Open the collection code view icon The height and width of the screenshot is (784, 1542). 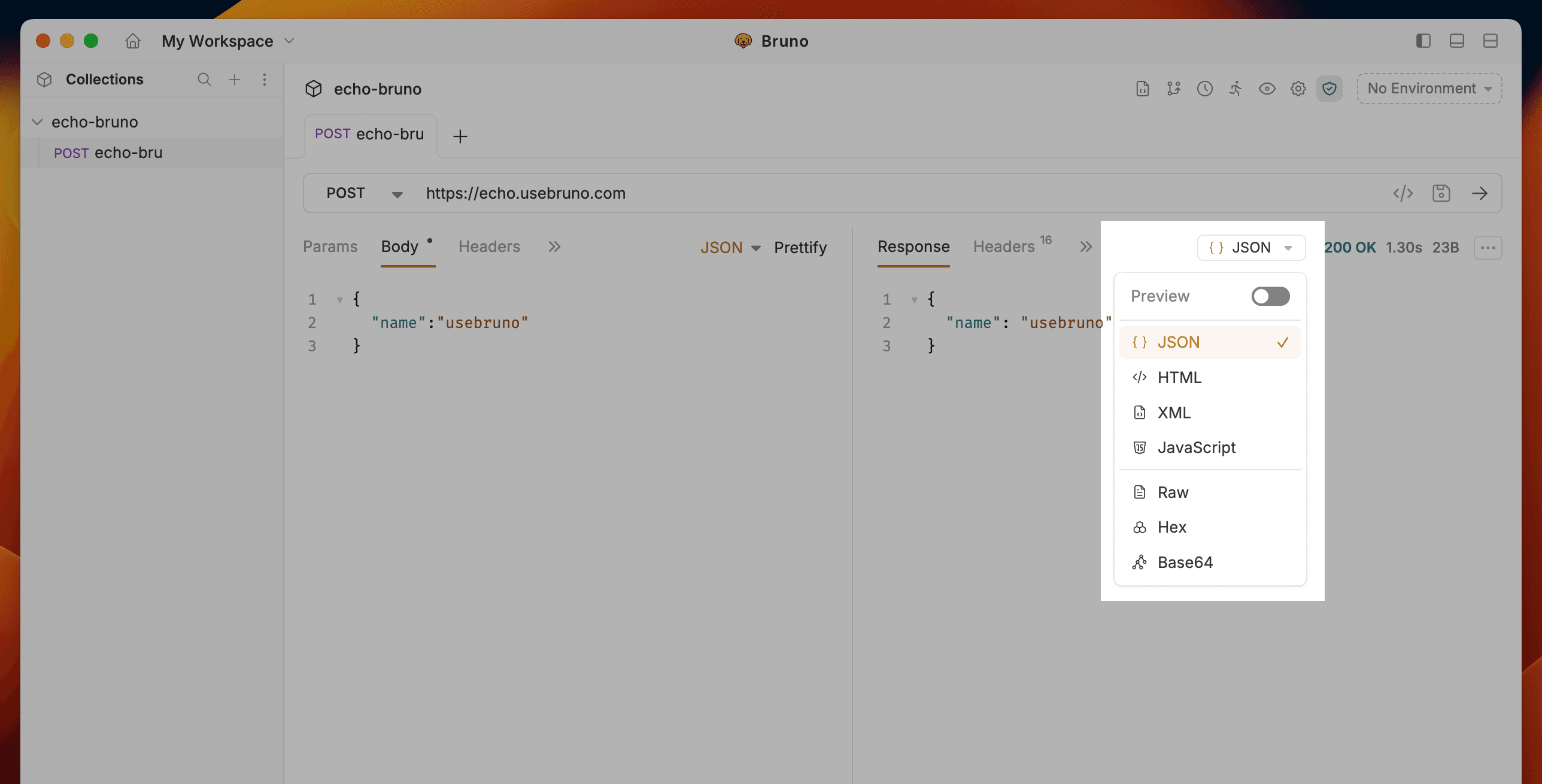(x=1142, y=89)
